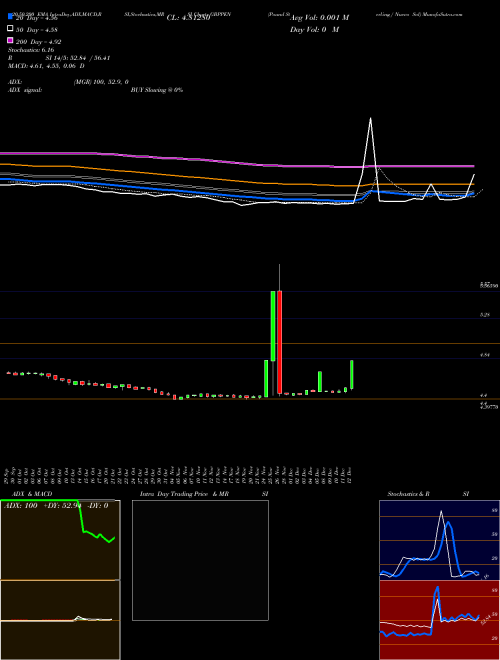Image resolution: width=500 pixels, height=660 pixels.
Task: Click the 5.28 price axis label
Action: pyautogui.click(x=484, y=315)
